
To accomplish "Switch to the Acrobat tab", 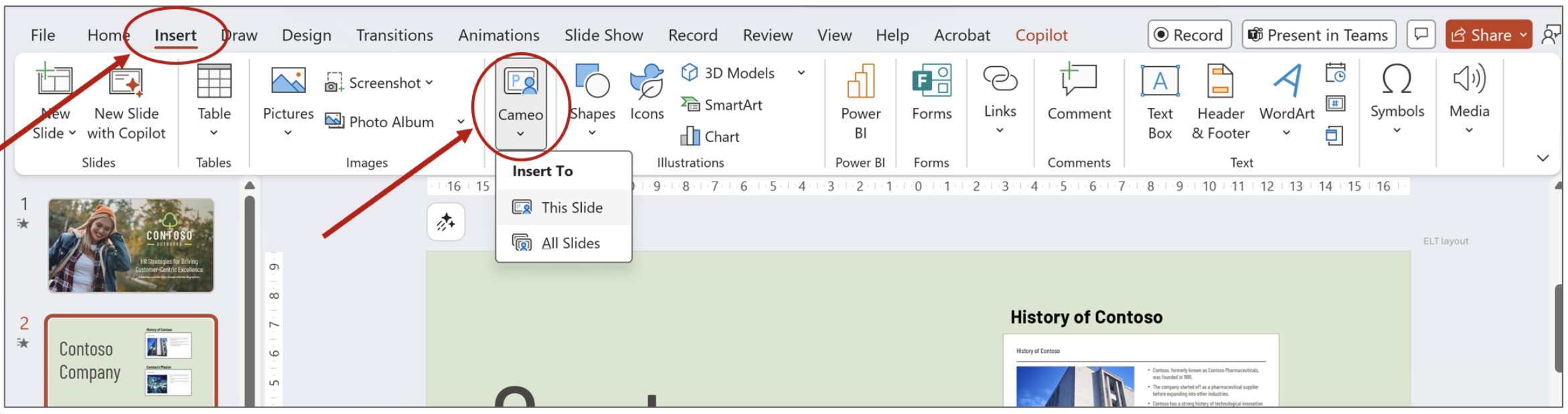I will pyautogui.click(x=961, y=36).
